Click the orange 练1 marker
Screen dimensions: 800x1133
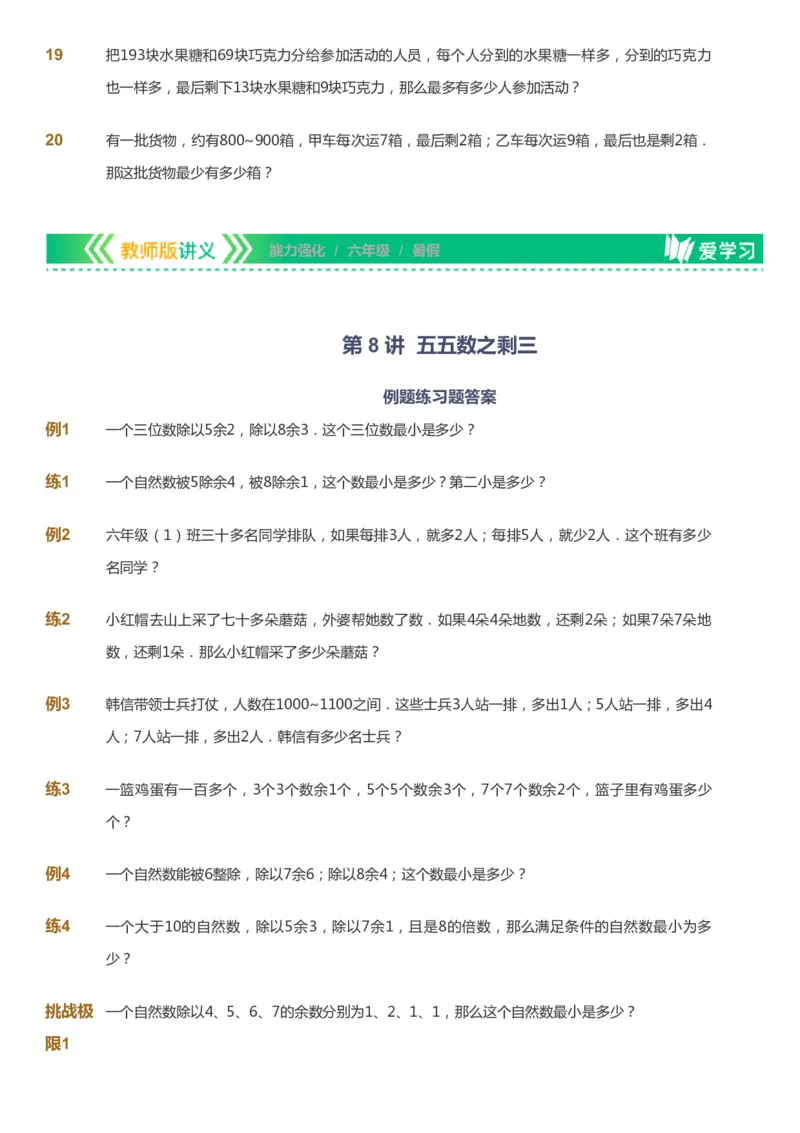(60, 481)
